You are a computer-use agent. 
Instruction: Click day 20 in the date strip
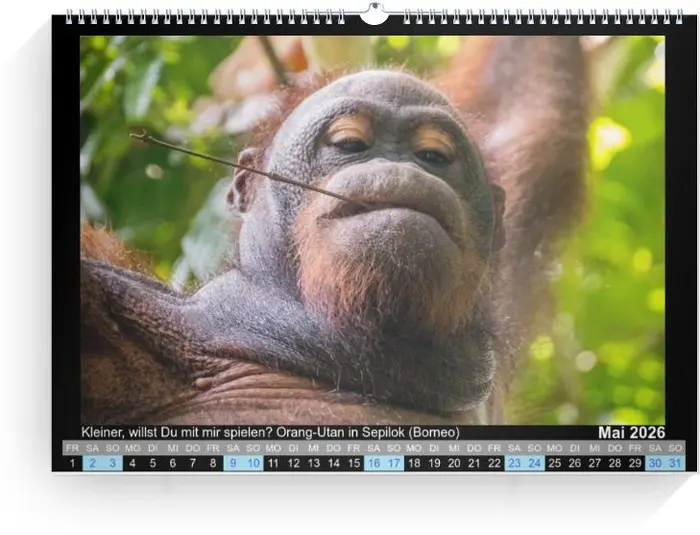coord(454,463)
